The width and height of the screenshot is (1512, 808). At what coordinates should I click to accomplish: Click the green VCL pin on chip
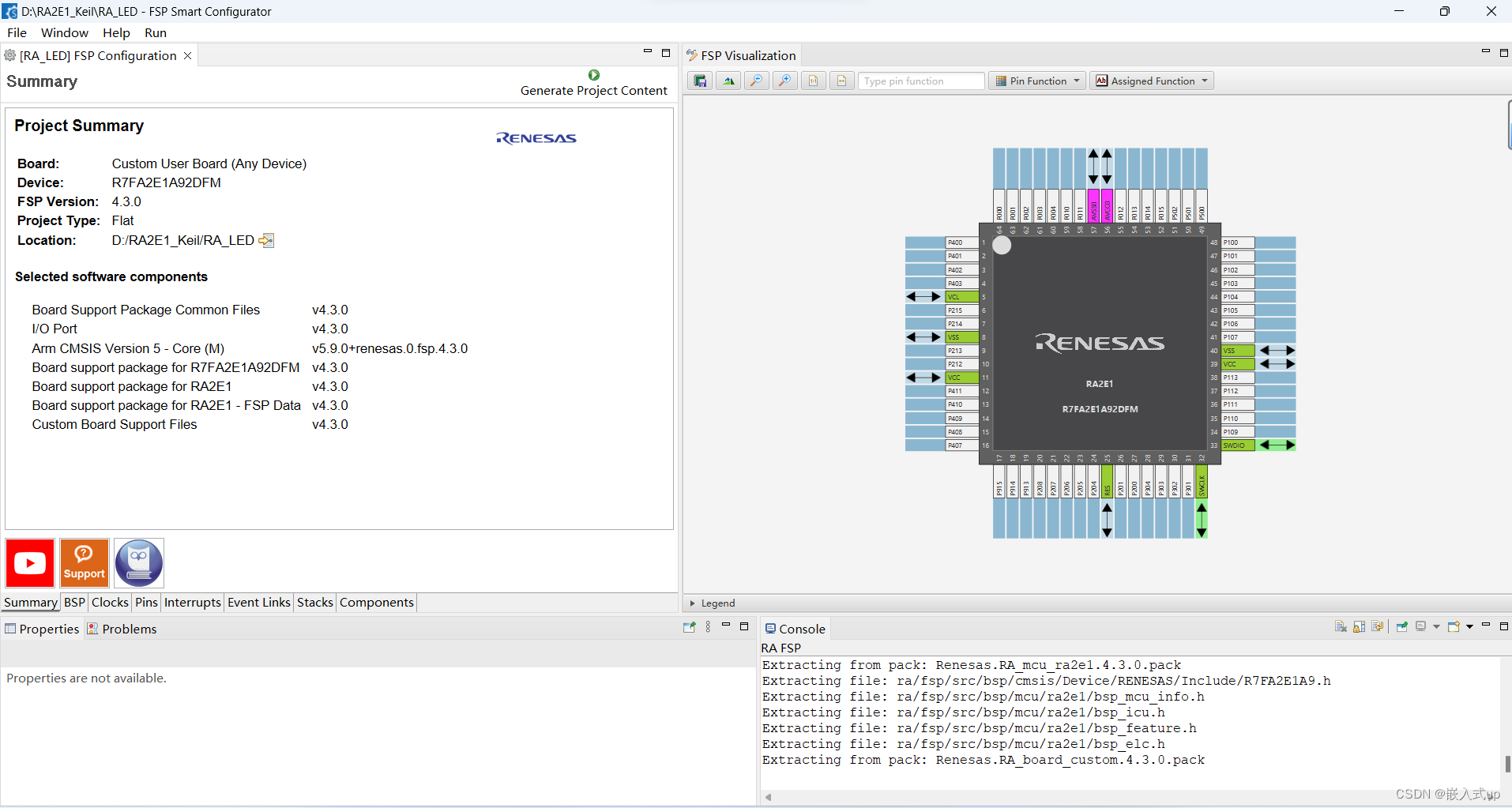coord(962,297)
